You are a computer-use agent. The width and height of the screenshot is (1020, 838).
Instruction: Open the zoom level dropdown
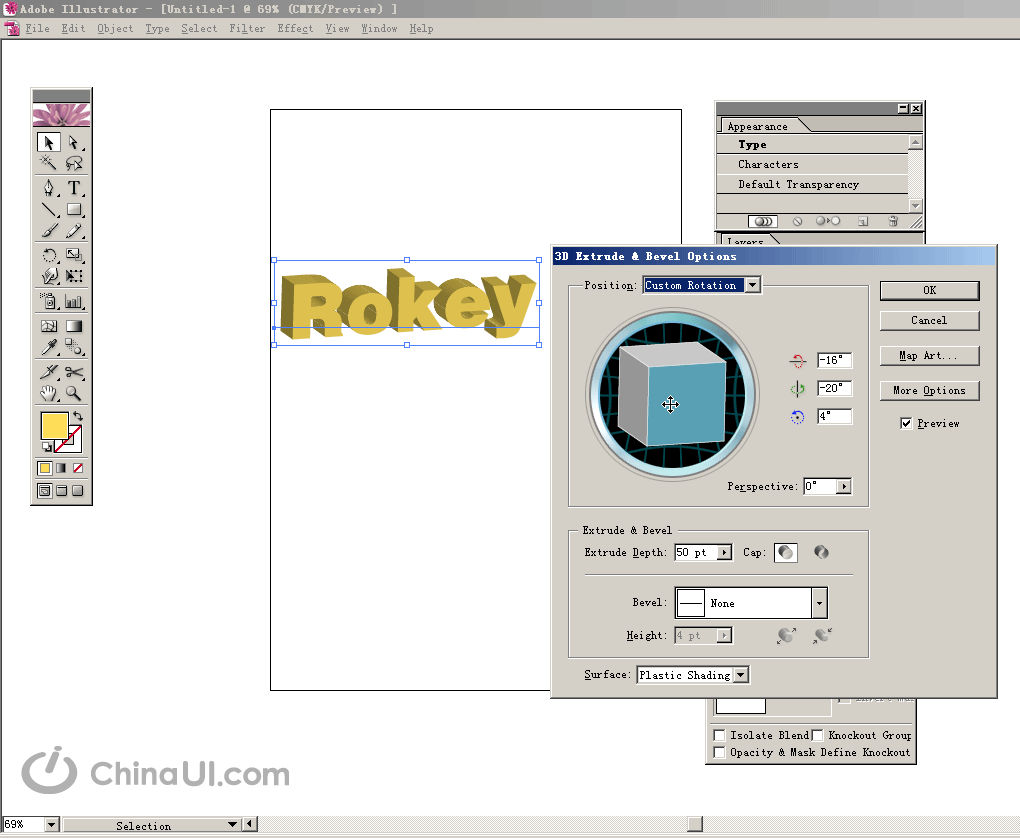pos(51,824)
